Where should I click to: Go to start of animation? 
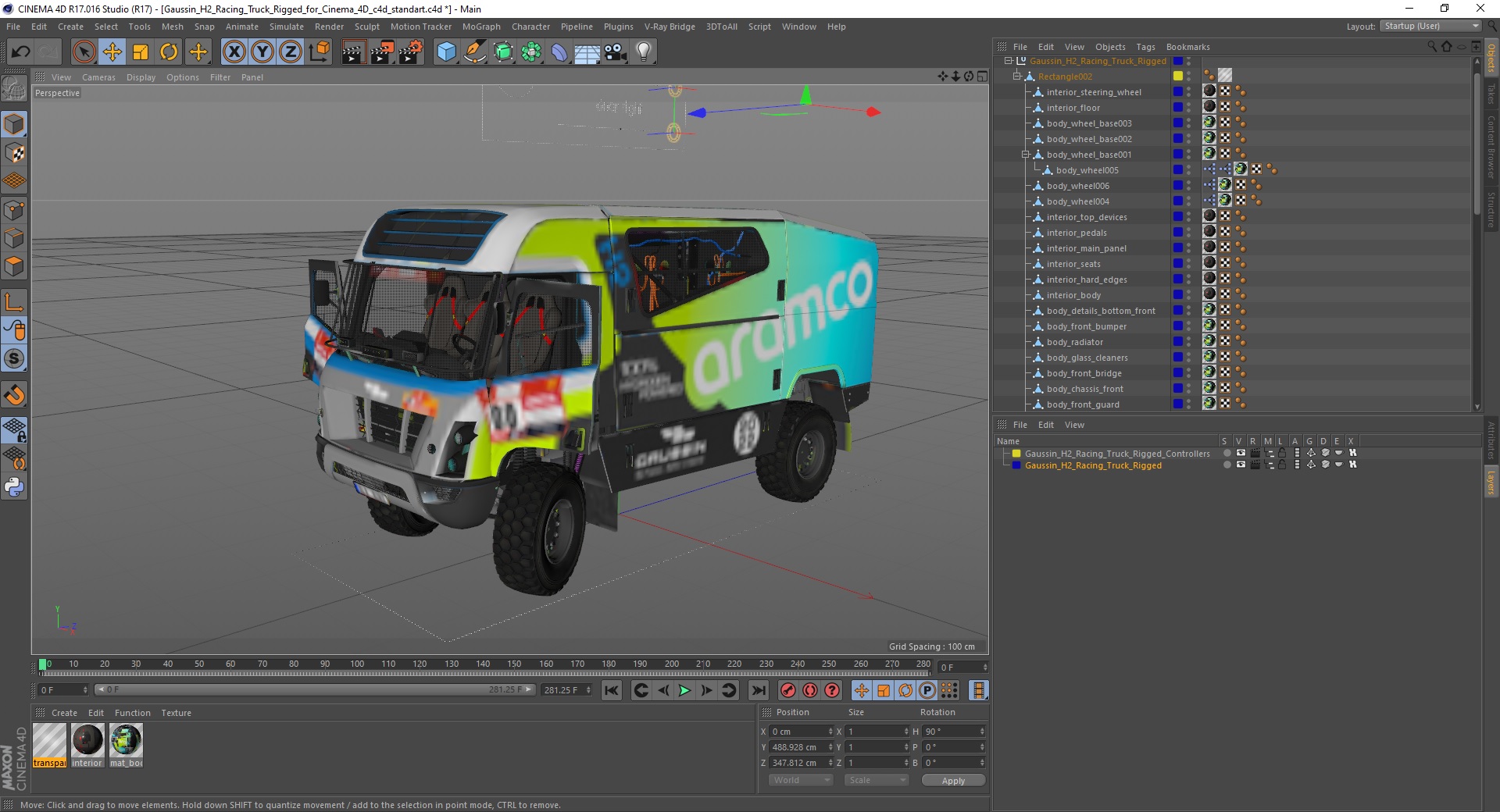coord(612,690)
